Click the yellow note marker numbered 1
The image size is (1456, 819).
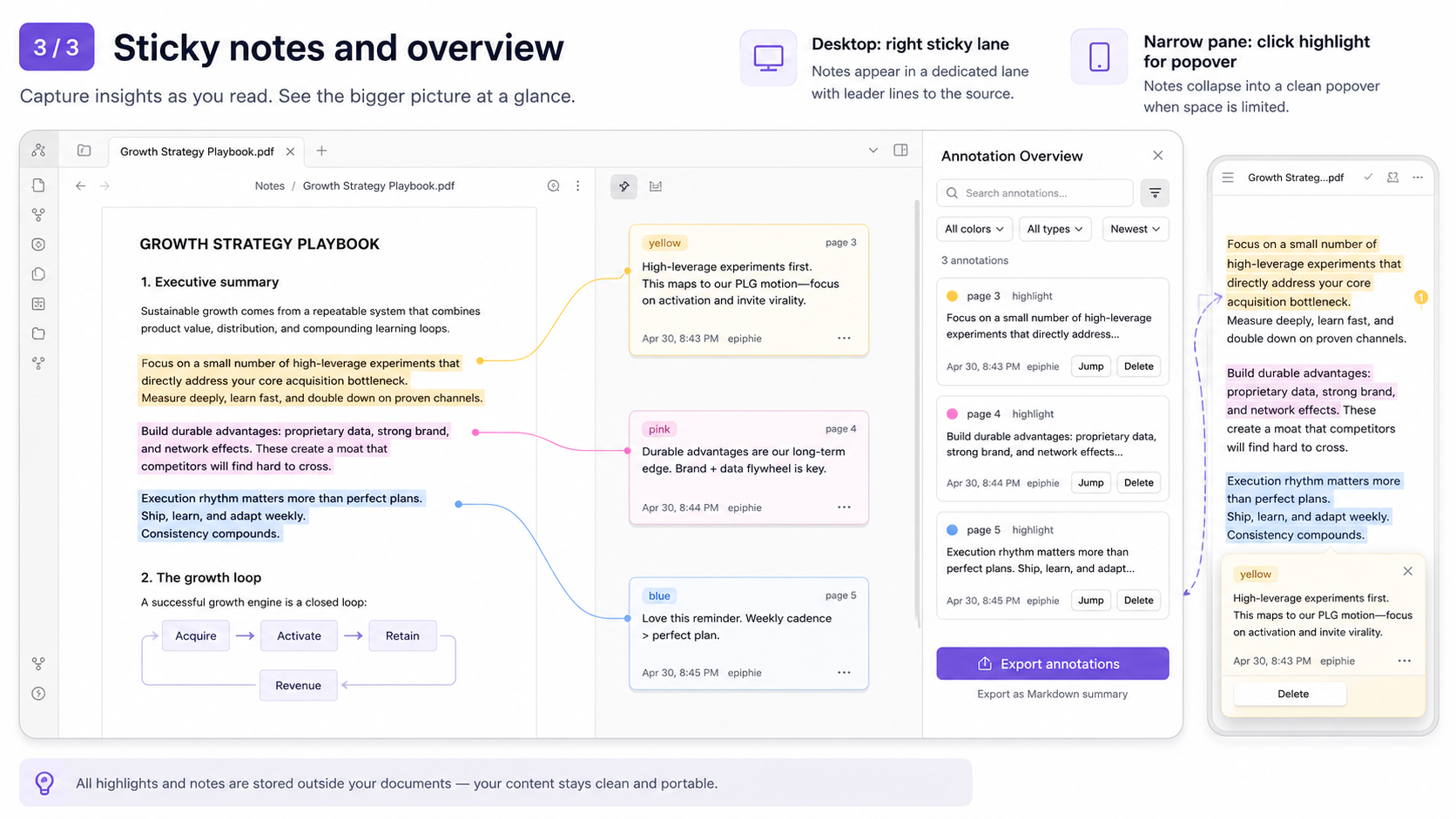point(1420,298)
